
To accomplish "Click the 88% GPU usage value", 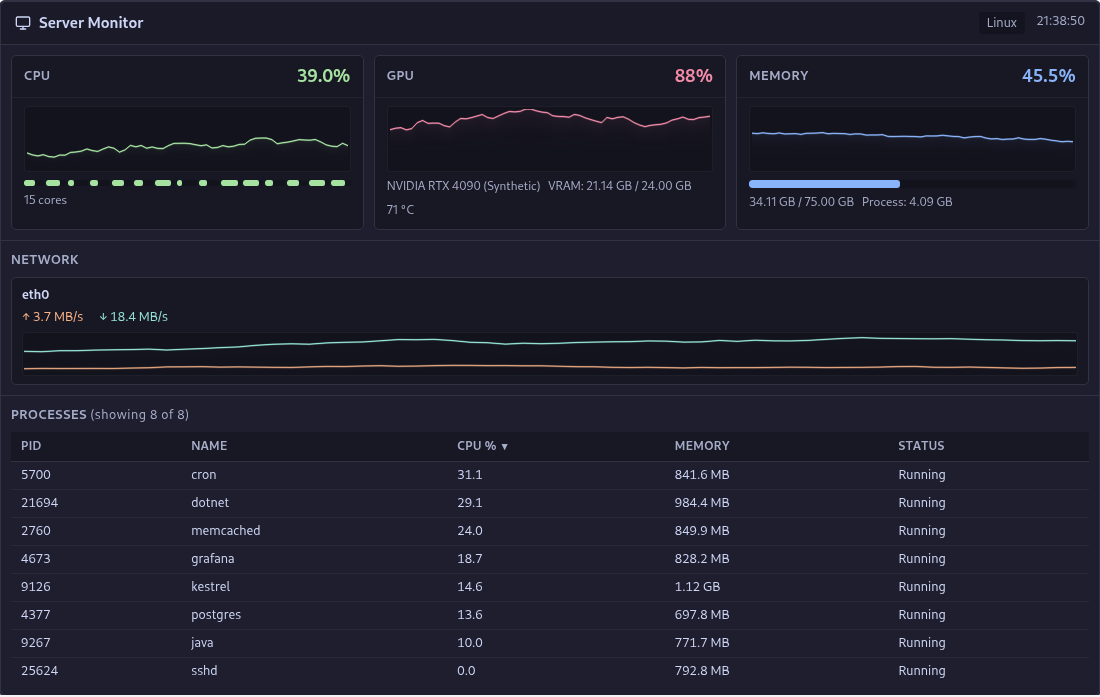I will point(693,76).
